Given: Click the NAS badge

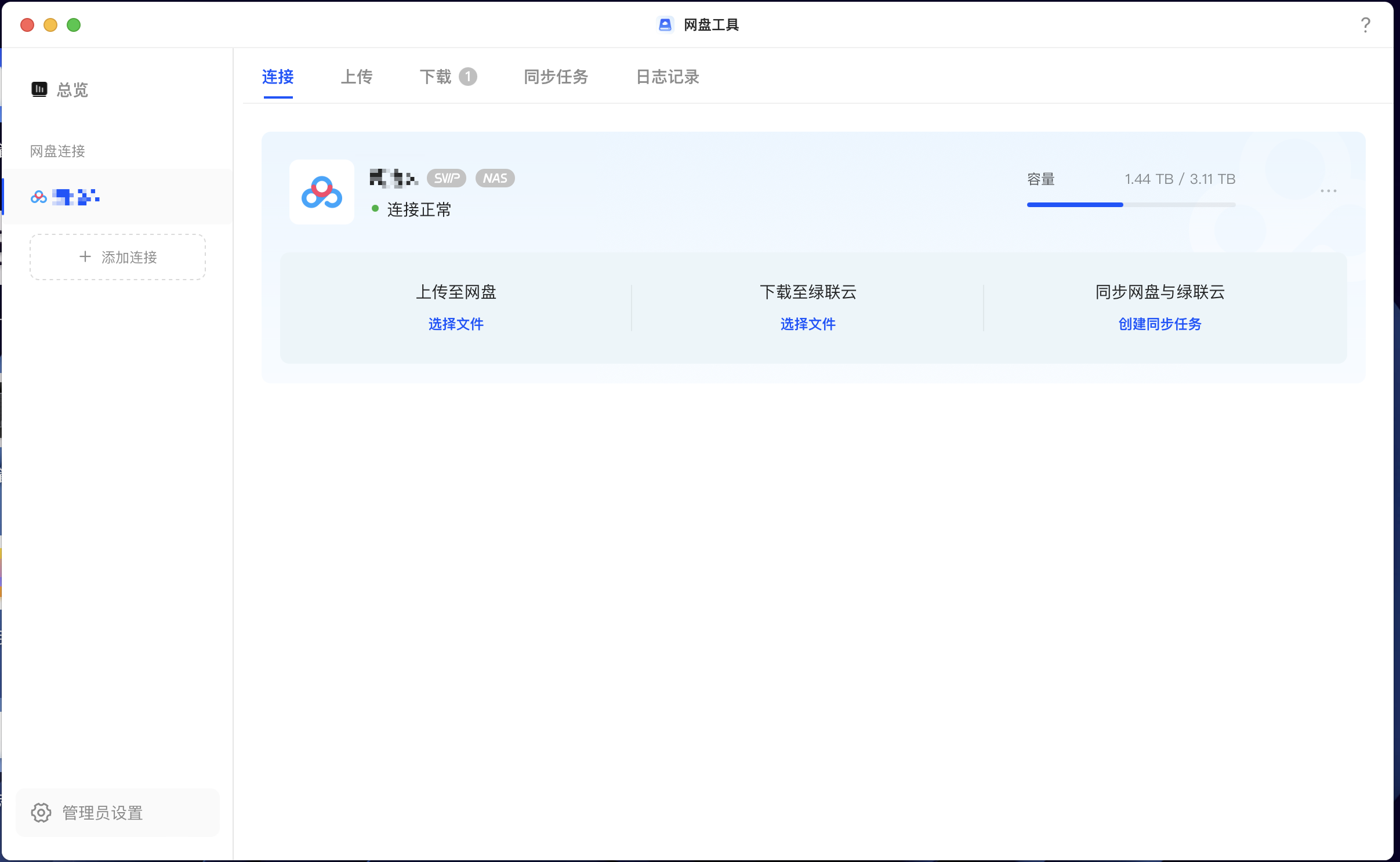Looking at the screenshot, I should [x=495, y=178].
